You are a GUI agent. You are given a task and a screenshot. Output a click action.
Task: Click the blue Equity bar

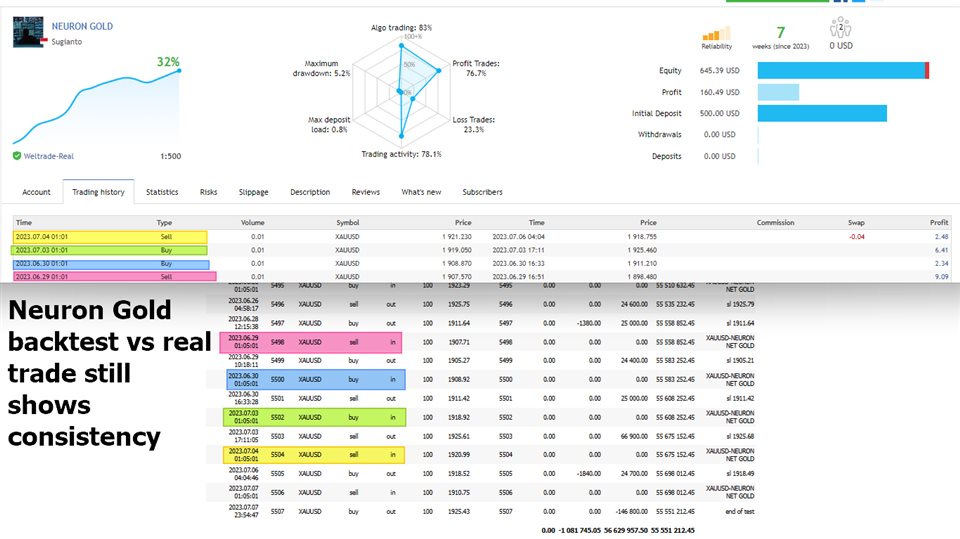[840, 71]
